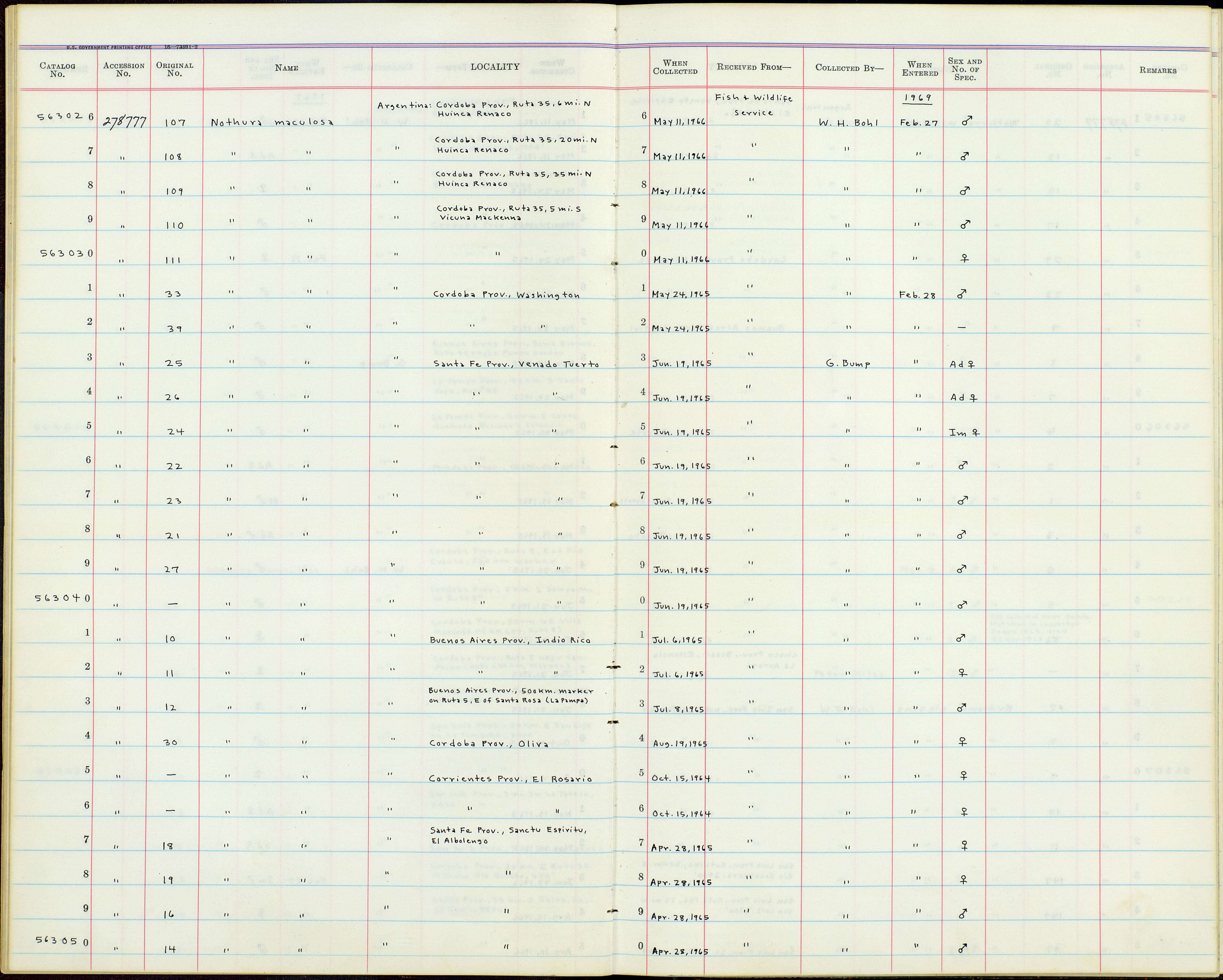The height and width of the screenshot is (980, 1223).
Task: Click the collection date 'Jul. 6, 1965' in row 1
Action: [678, 640]
